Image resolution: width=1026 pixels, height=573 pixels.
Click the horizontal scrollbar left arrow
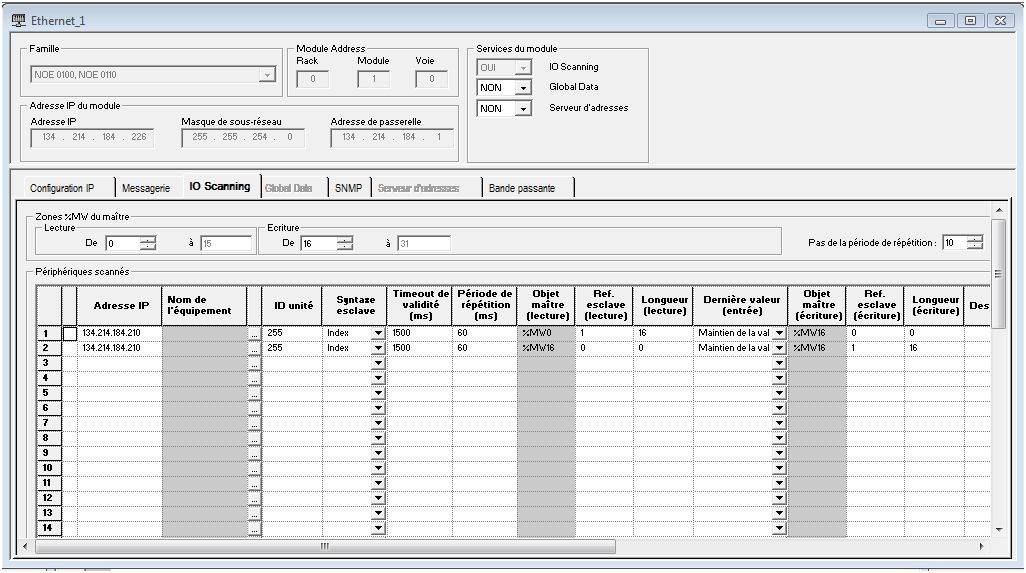coord(25,546)
